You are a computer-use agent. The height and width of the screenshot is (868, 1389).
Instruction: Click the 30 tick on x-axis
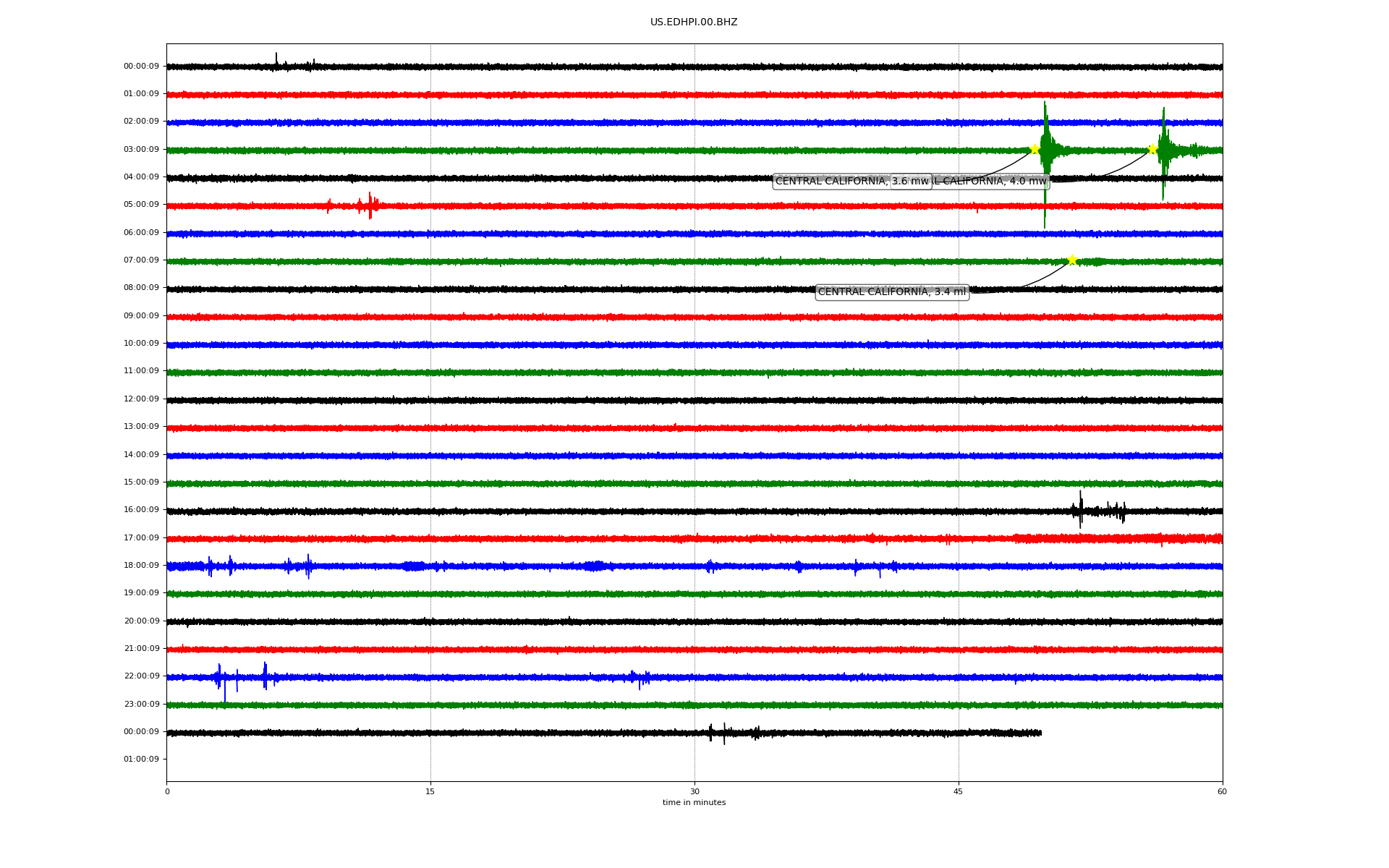point(694,791)
